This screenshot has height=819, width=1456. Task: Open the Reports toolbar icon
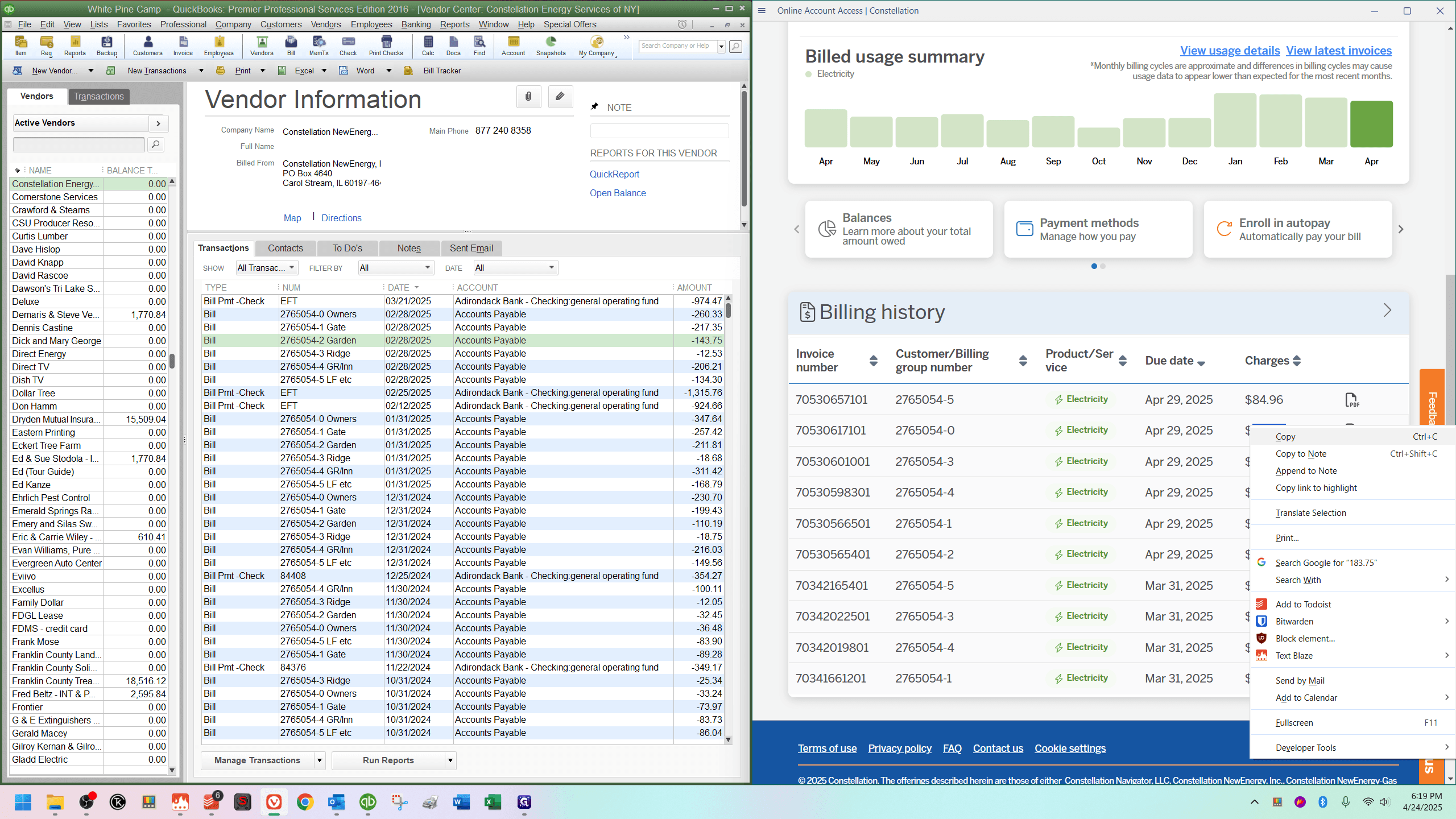point(75,45)
